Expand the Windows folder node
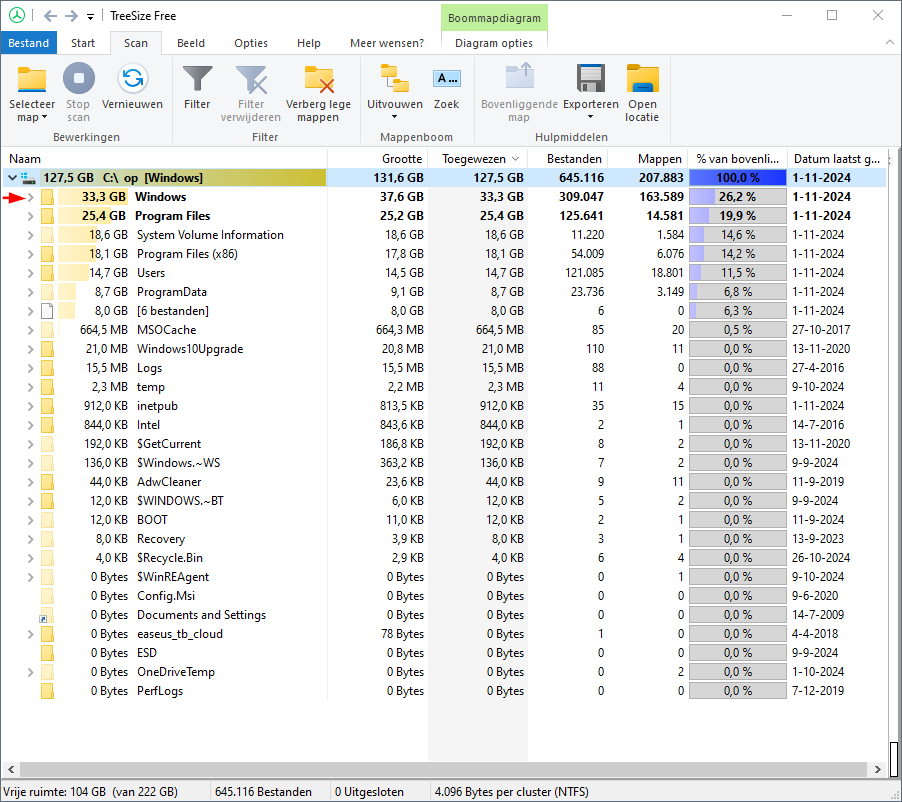This screenshot has height=802, width=902. click(30, 197)
